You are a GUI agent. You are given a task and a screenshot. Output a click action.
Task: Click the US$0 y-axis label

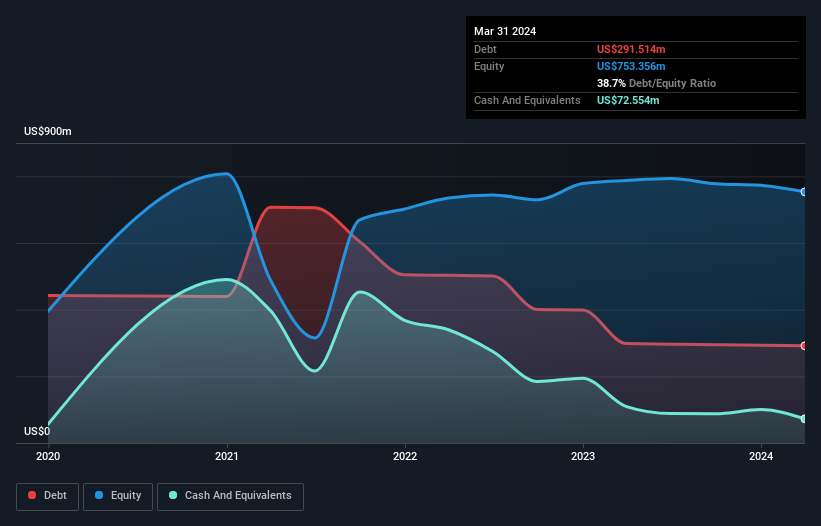[37, 431]
